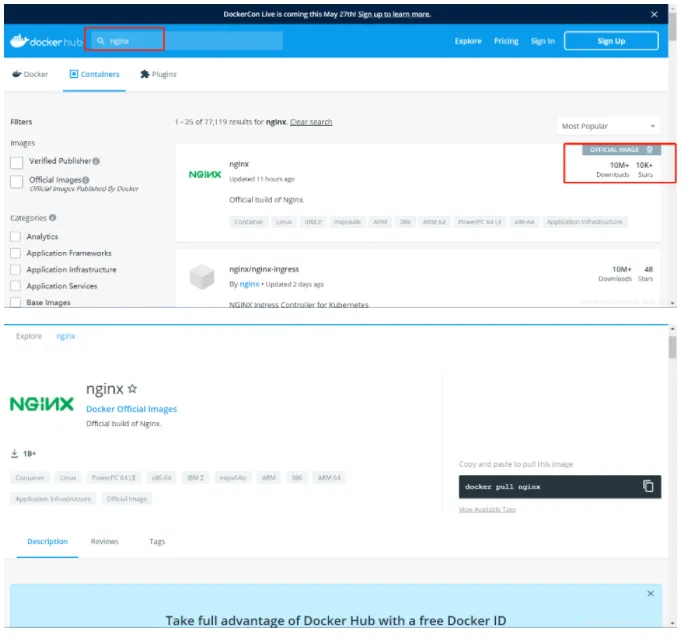The height and width of the screenshot is (637, 691).
Task: Close the DockerCon announcement banner
Action: pos(654,14)
